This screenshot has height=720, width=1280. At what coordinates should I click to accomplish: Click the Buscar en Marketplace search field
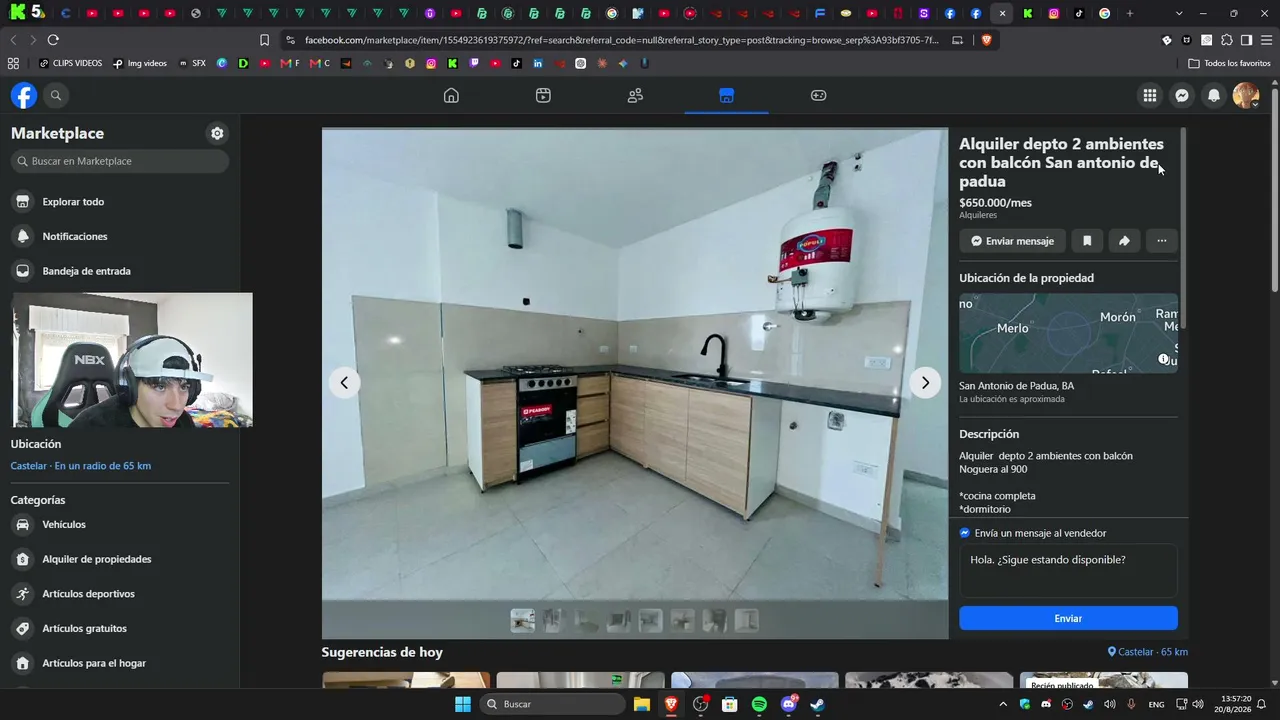pyautogui.click(x=120, y=161)
